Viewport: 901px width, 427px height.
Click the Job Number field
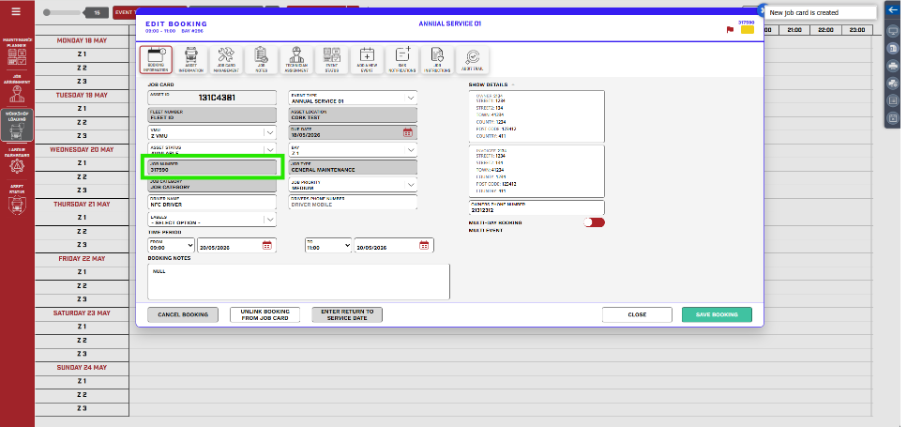(212, 167)
